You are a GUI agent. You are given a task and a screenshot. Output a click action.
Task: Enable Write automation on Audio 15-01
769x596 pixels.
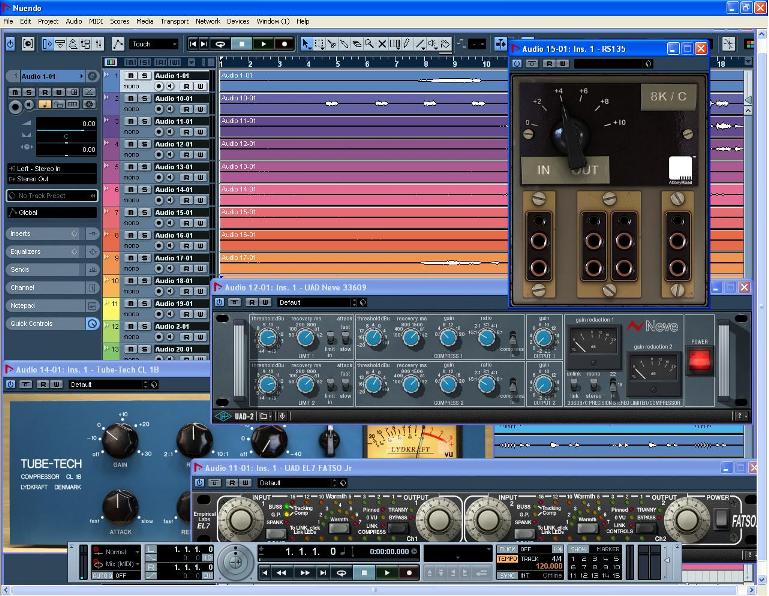[x=201, y=223]
